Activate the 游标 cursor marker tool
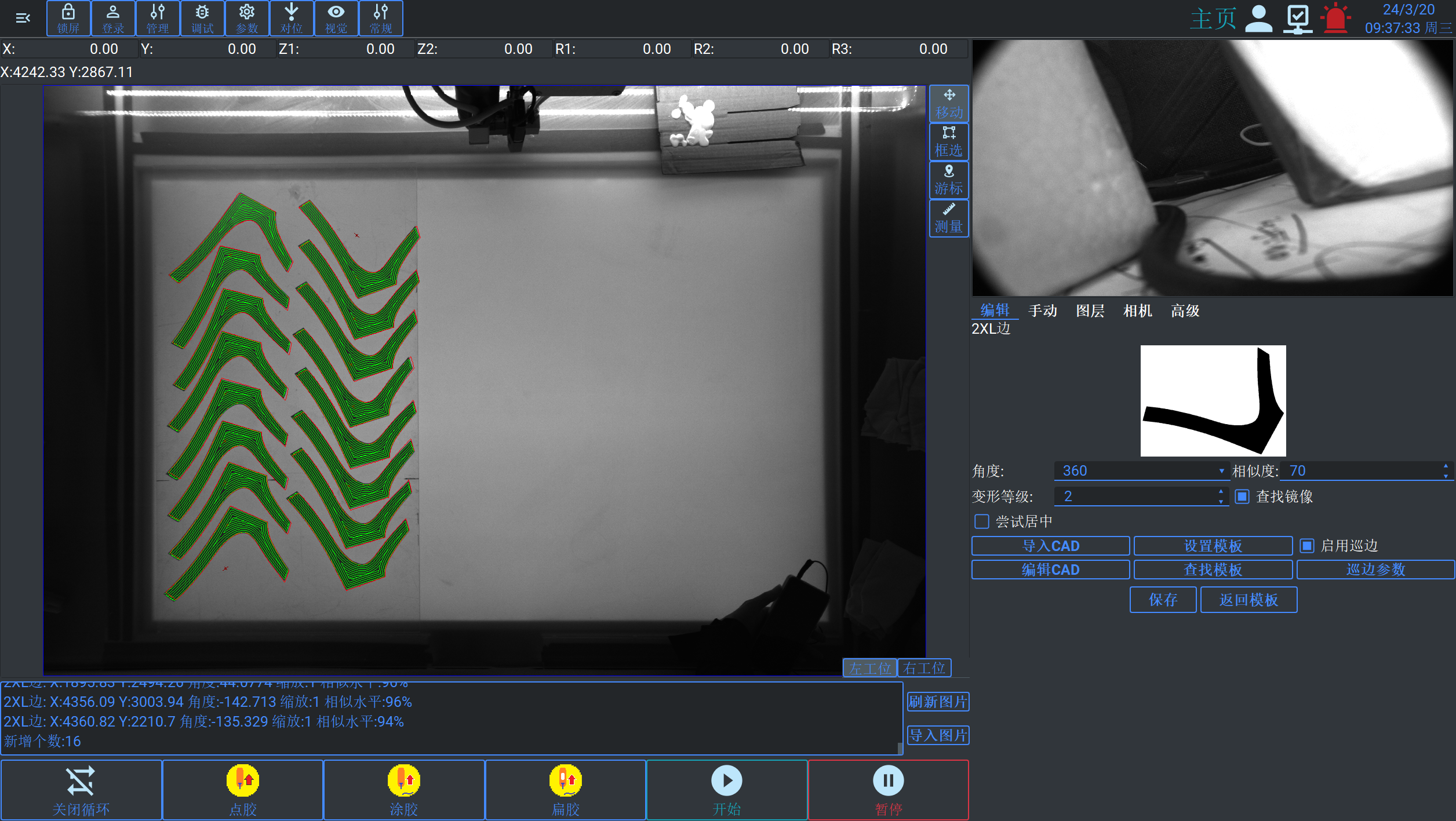Viewport: 1456px width, 821px height. click(949, 180)
